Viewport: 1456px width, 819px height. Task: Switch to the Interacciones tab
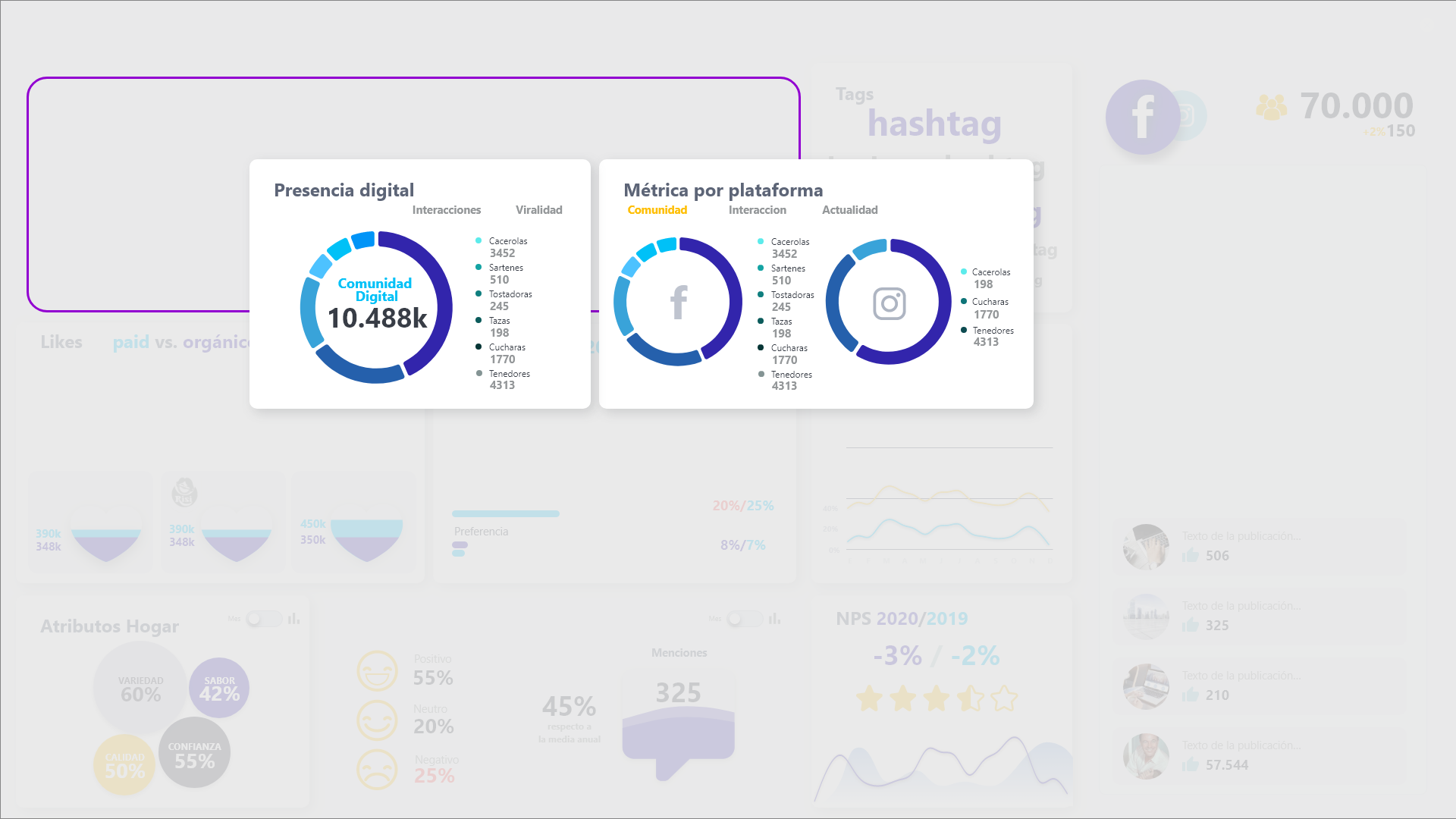tap(447, 210)
